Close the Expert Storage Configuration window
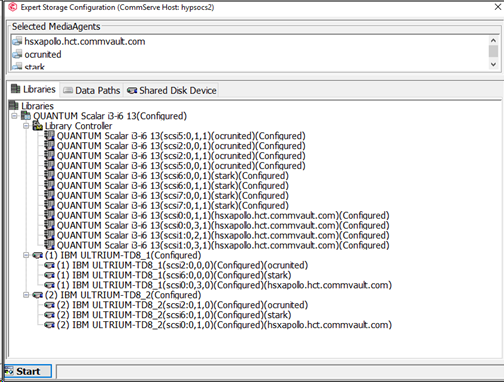The width and height of the screenshot is (504, 382). [497, 7]
